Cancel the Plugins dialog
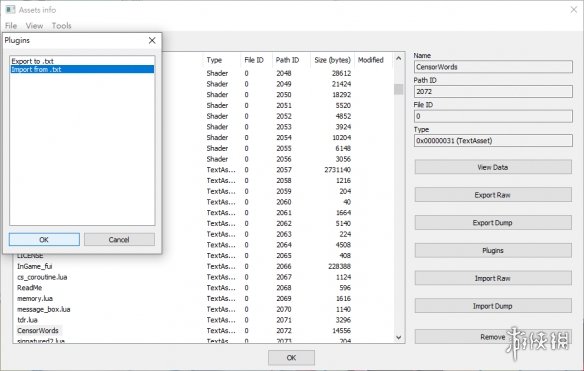Viewport: 584px width, 371px height. point(119,240)
